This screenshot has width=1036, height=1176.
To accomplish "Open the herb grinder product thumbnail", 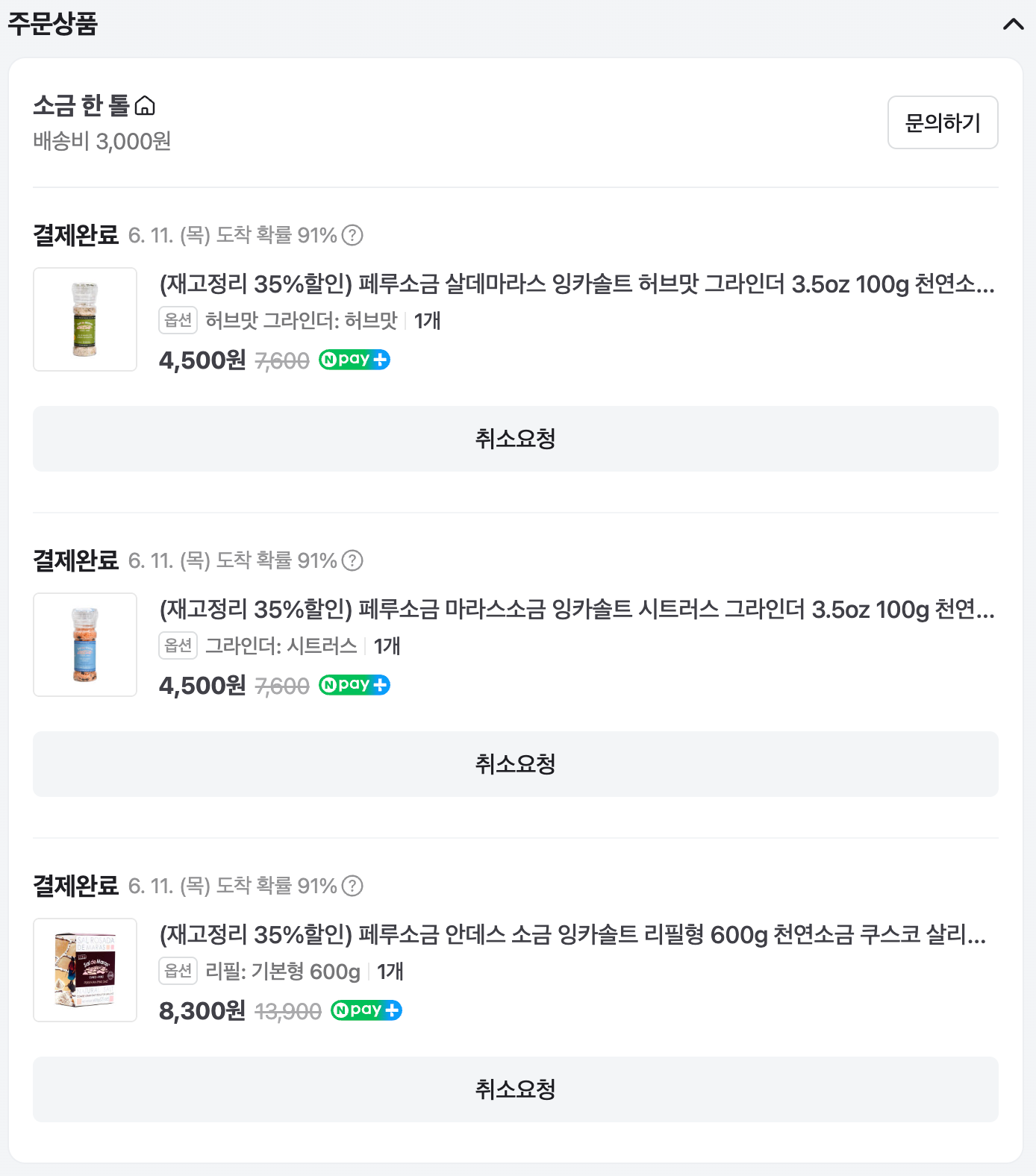I will pyautogui.click(x=85, y=319).
